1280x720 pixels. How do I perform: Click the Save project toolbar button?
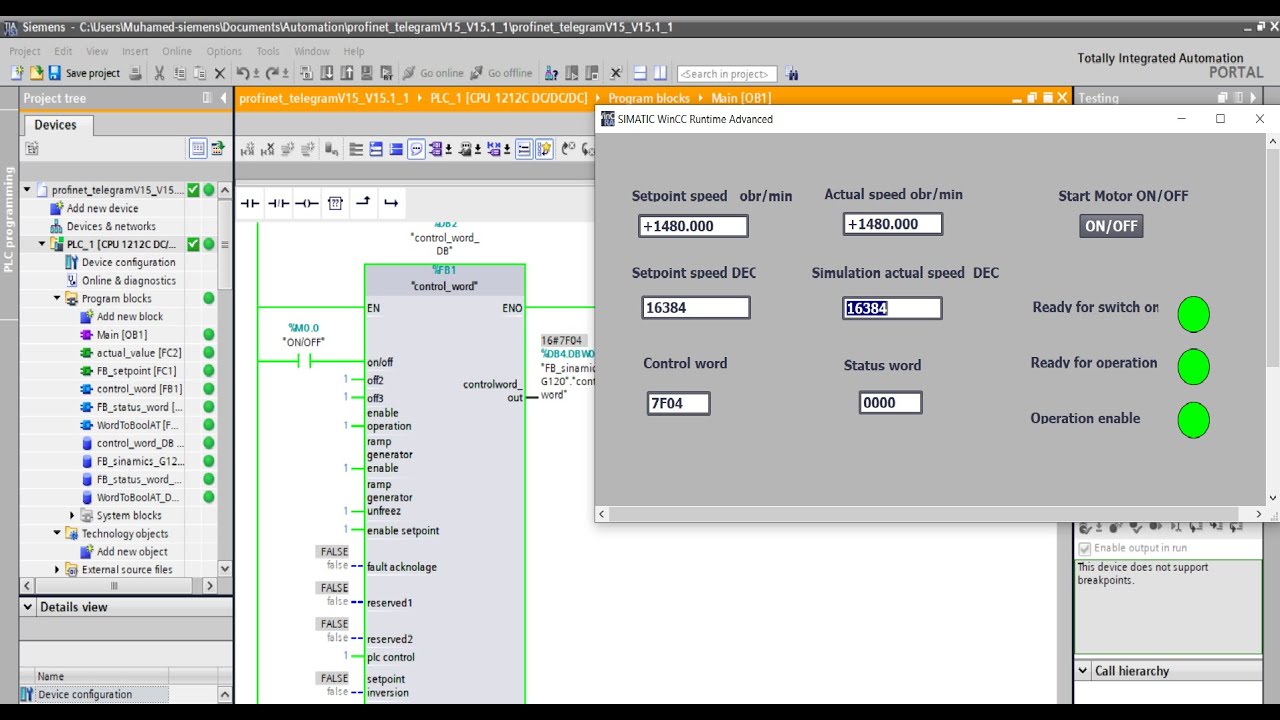tap(84, 73)
